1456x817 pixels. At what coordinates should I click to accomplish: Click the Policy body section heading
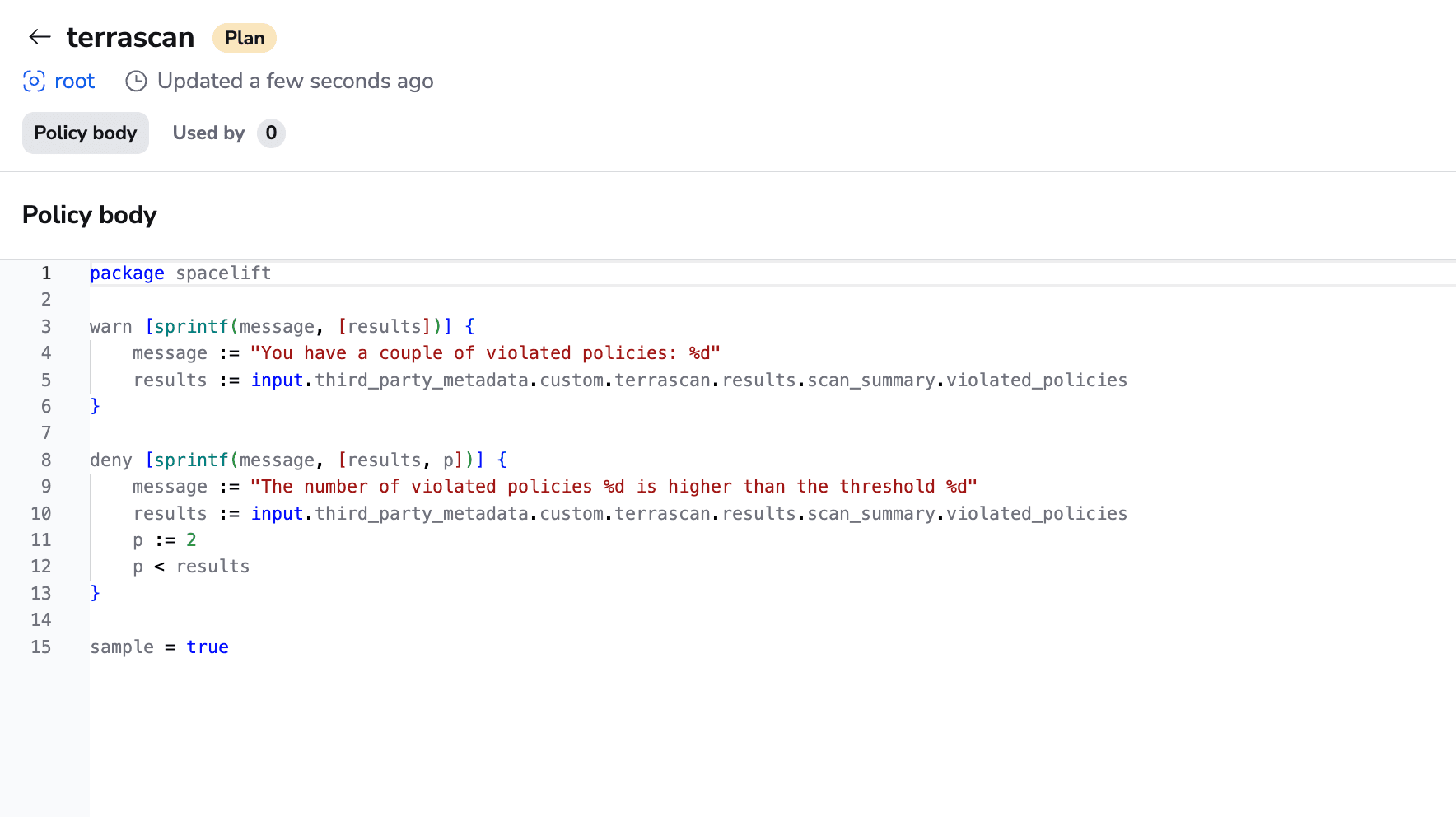[89, 215]
